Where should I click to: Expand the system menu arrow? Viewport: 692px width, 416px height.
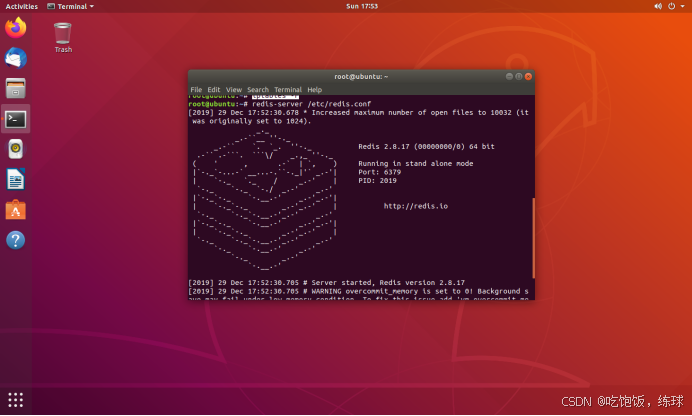[682, 6]
